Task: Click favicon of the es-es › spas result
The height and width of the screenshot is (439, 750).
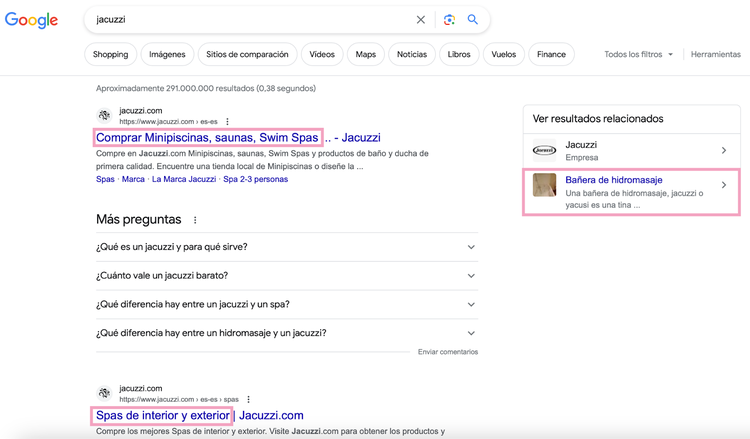Action: 104,393
